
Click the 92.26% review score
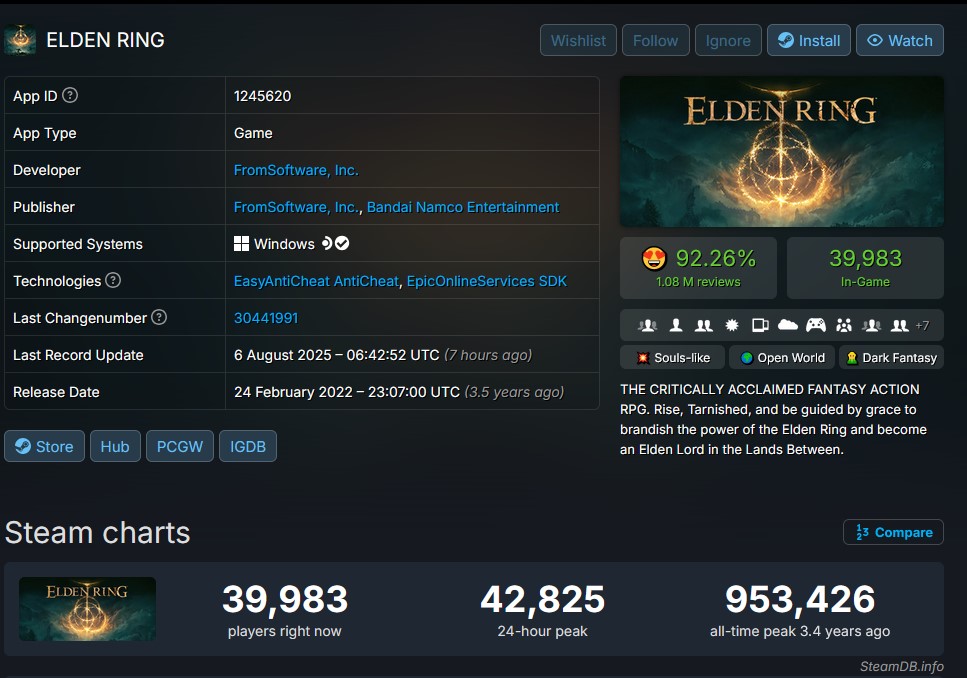click(715, 258)
